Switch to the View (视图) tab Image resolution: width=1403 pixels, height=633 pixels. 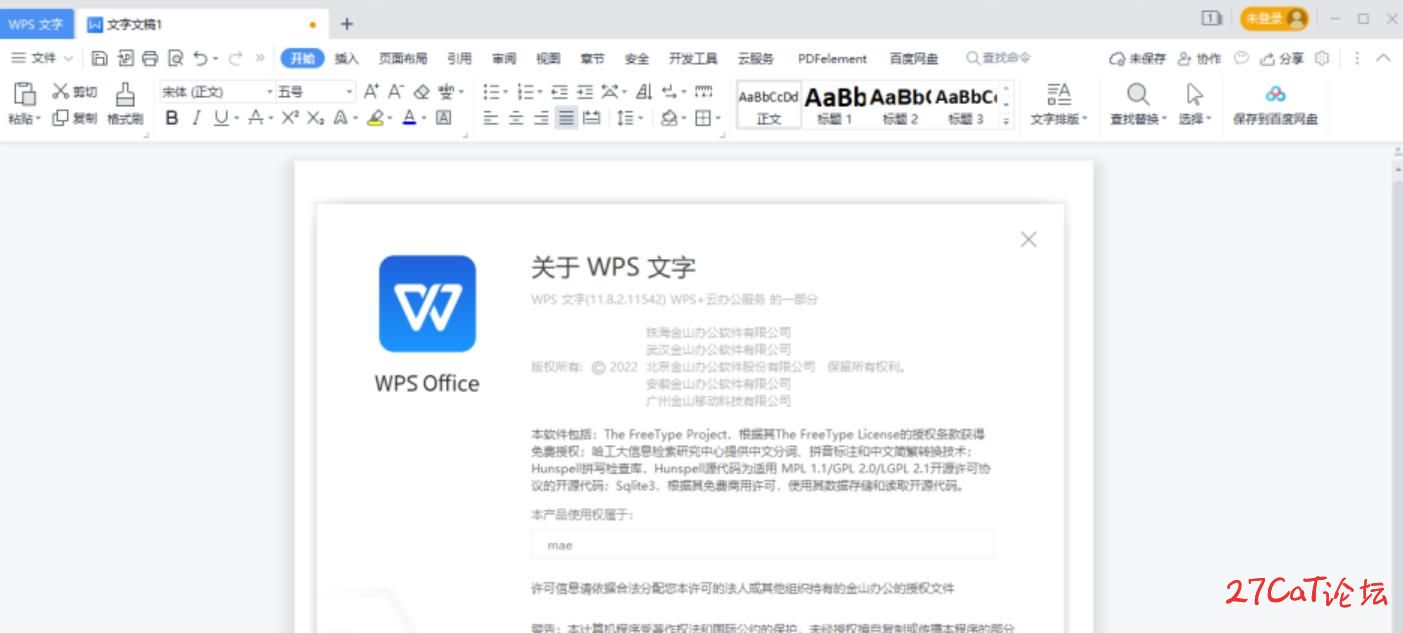coord(548,58)
